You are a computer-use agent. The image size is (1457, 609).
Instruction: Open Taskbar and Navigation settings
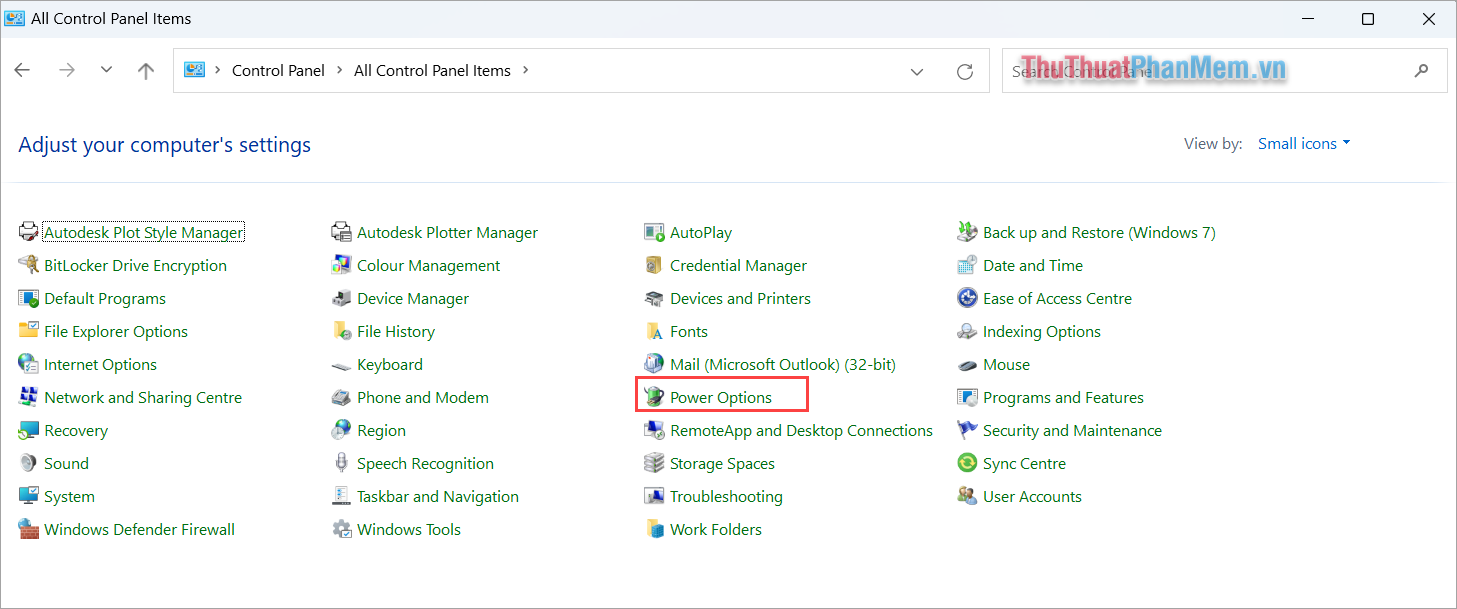pos(438,496)
